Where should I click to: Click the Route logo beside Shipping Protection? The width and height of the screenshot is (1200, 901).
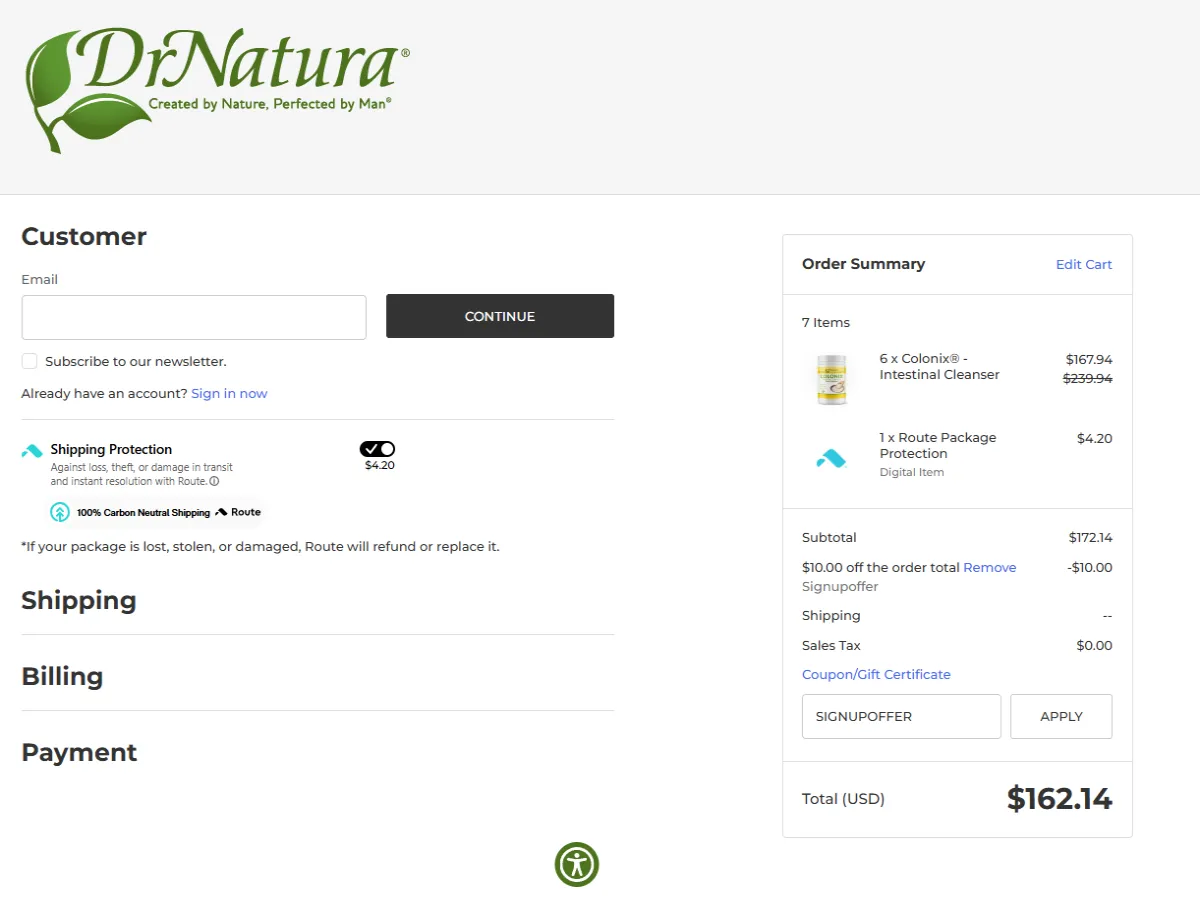click(x=33, y=452)
